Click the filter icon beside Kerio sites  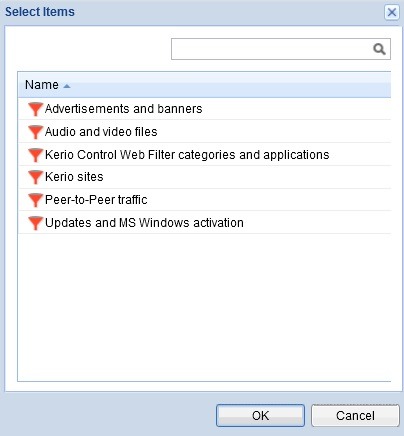tap(35, 177)
